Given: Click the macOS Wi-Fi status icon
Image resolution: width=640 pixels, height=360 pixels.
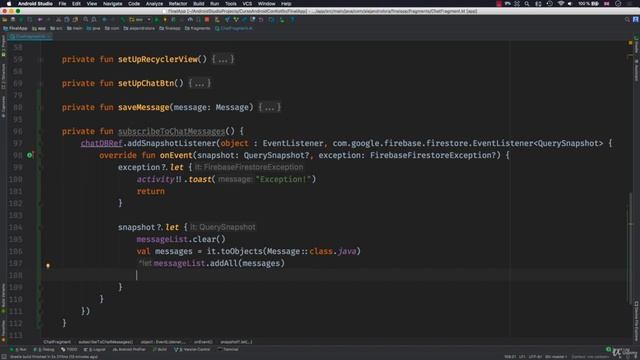Looking at the screenshot, I should [x=561, y=4].
